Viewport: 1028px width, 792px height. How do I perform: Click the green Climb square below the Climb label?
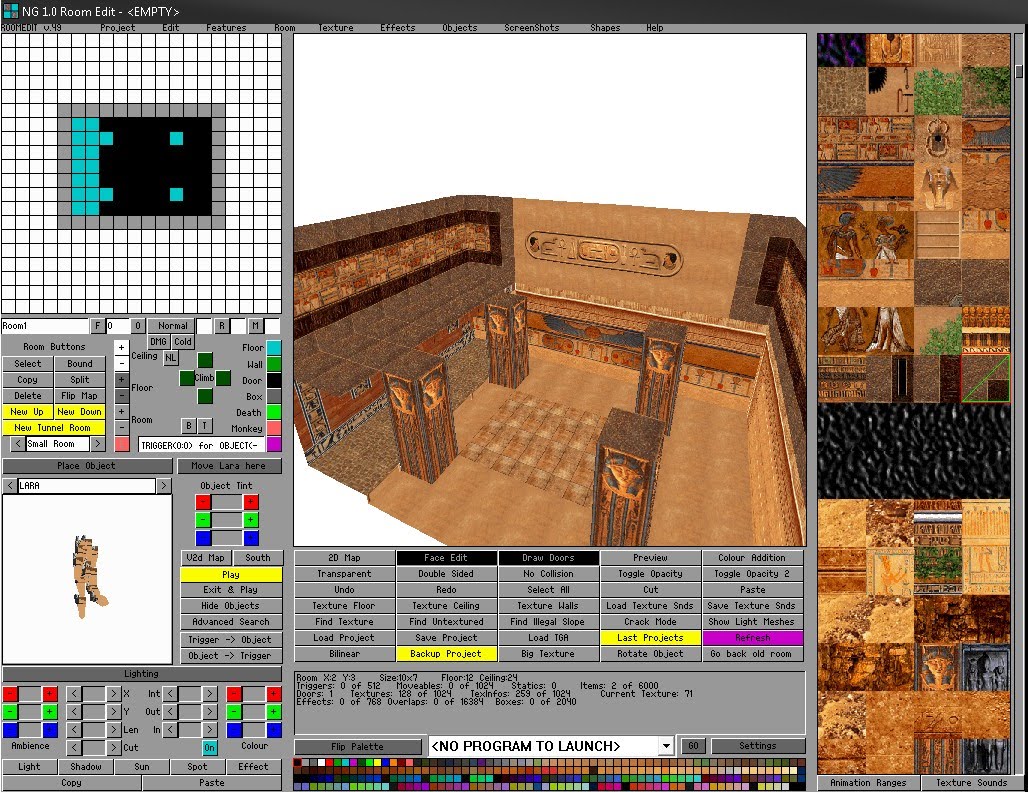click(x=205, y=396)
